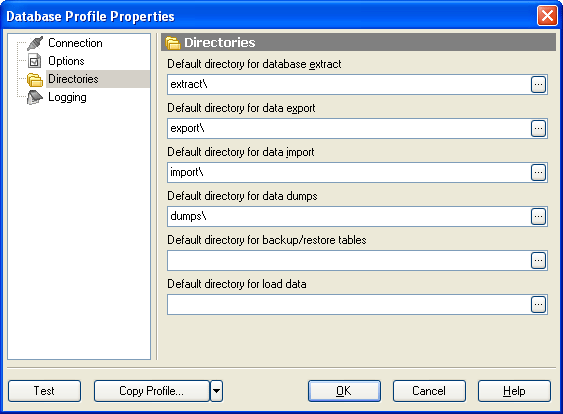Select the Logging tree item
The width and height of the screenshot is (563, 414).
[x=67, y=97]
